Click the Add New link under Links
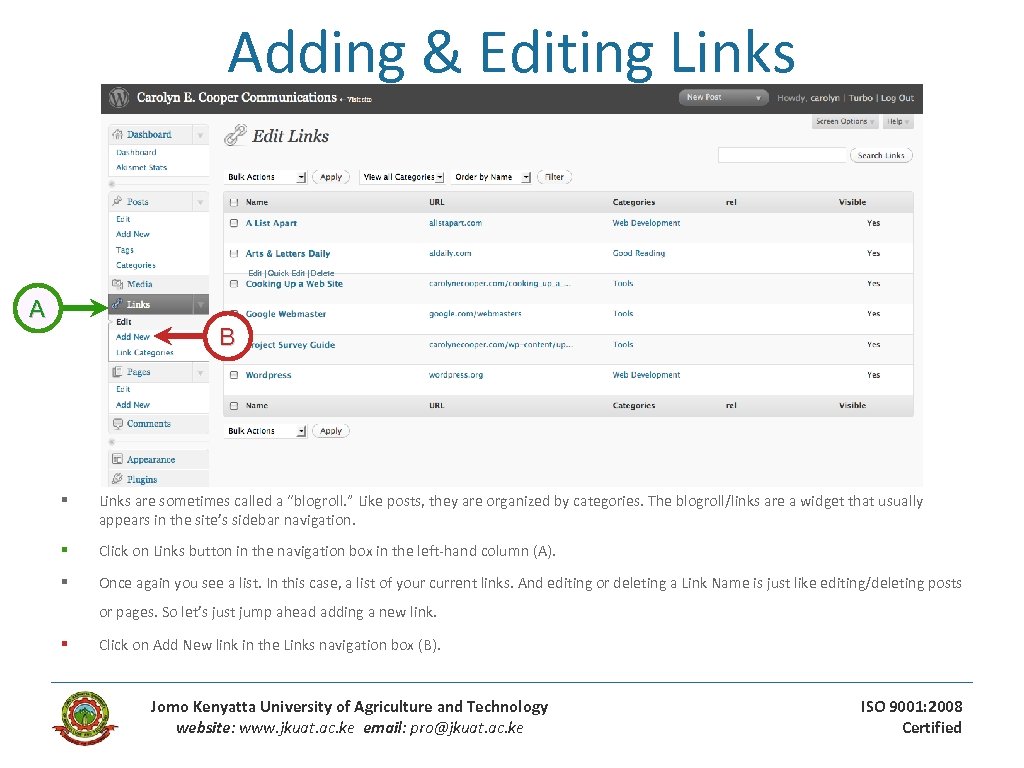Screen dimensions: 1024x768 pos(131,337)
